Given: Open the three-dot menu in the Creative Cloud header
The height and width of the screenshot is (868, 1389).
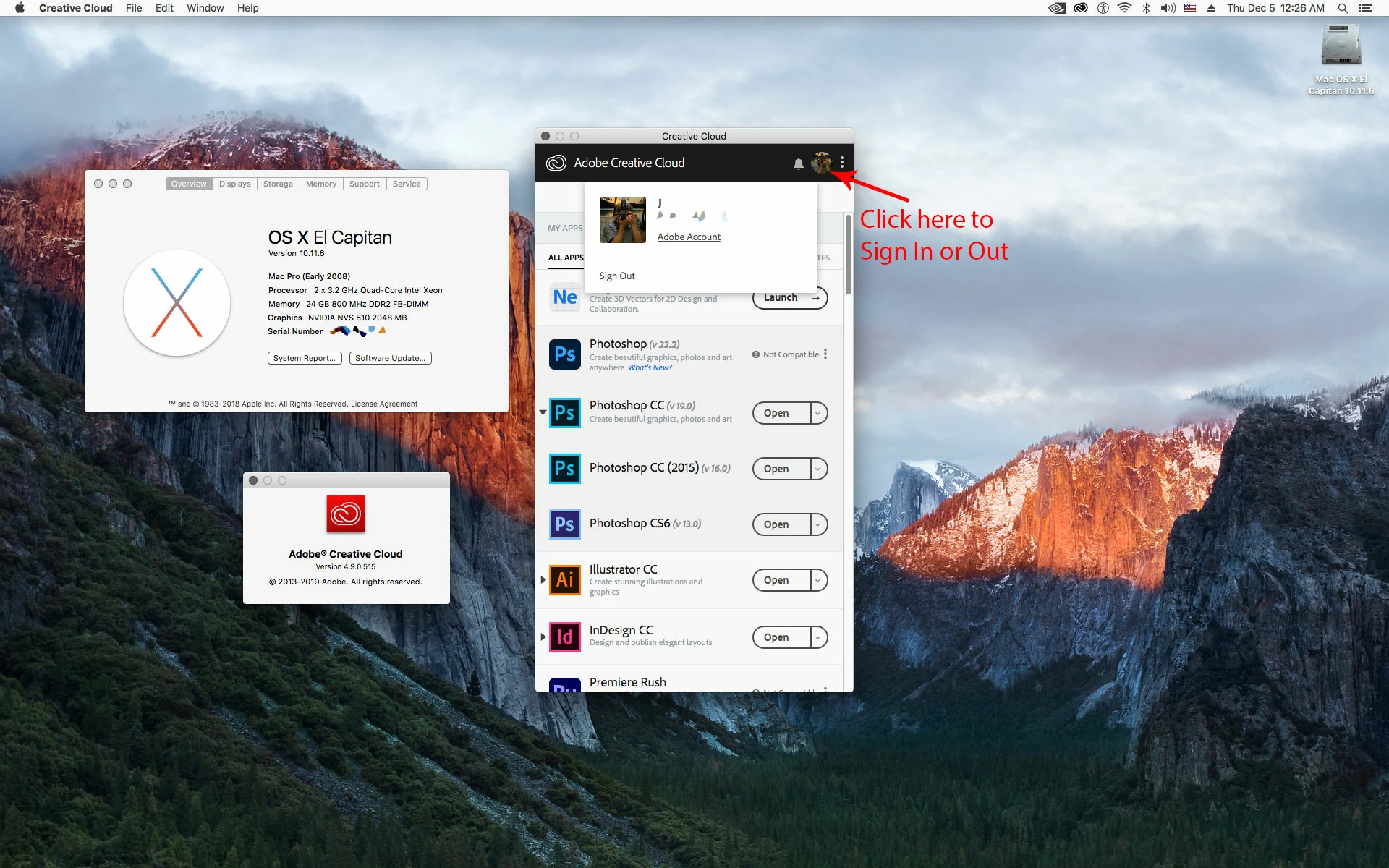Looking at the screenshot, I should [x=841, y=163].
